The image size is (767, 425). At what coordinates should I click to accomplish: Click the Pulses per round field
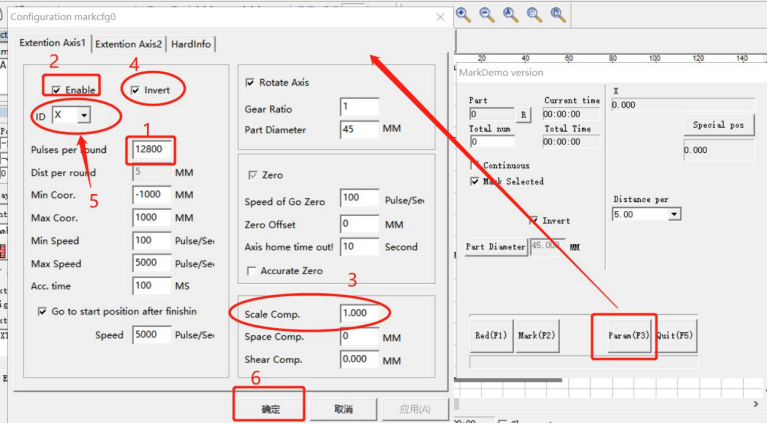153,149
